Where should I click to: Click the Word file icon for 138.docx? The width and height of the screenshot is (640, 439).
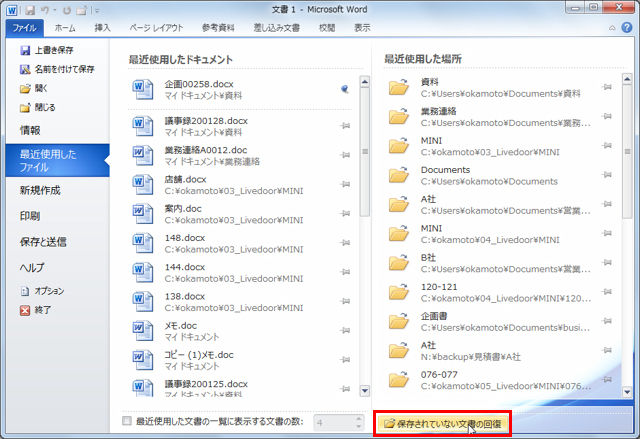142,302
